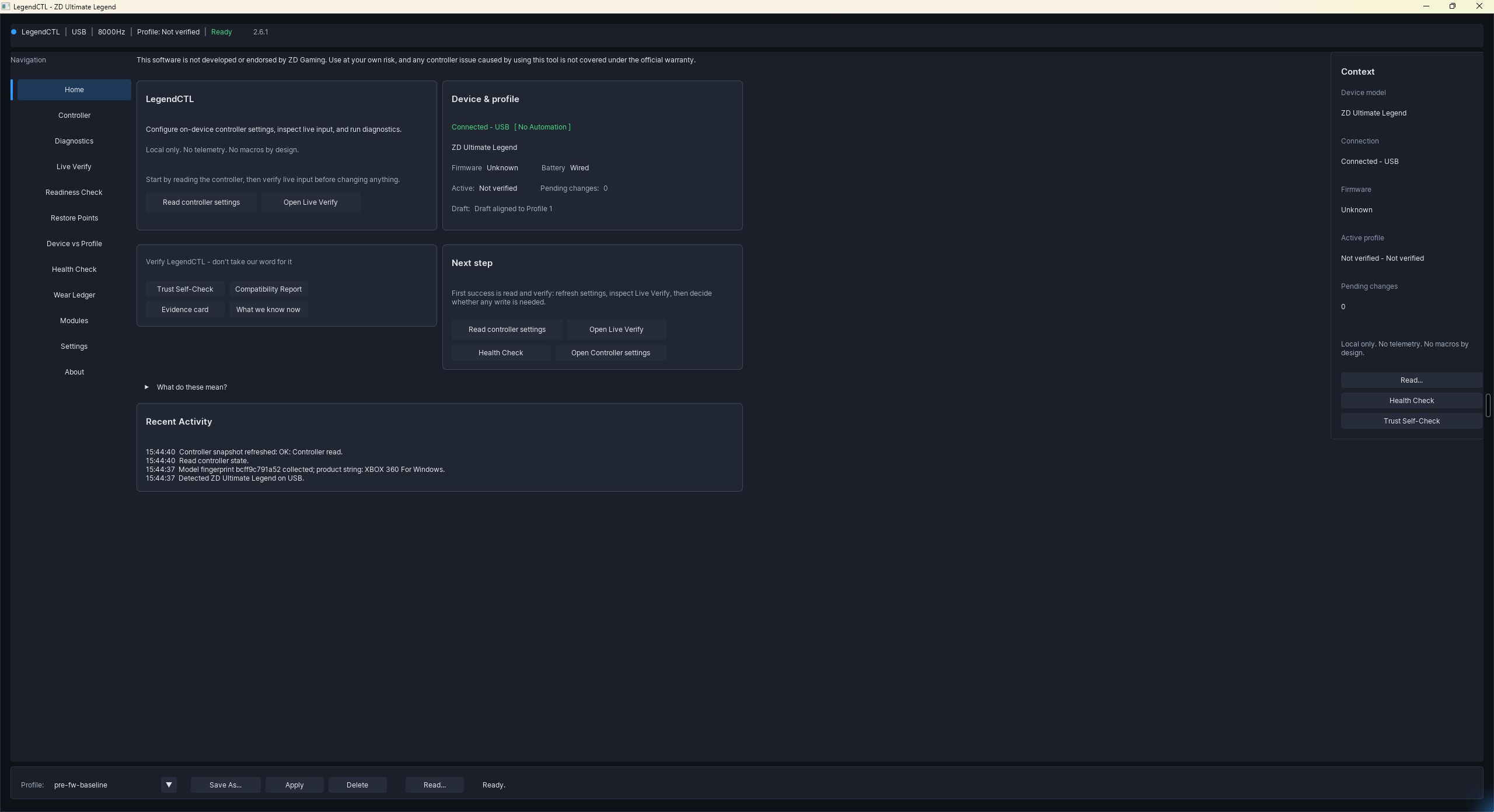
Task: Open Health Check from the navigation sidebar
Action: coord(74,269)
